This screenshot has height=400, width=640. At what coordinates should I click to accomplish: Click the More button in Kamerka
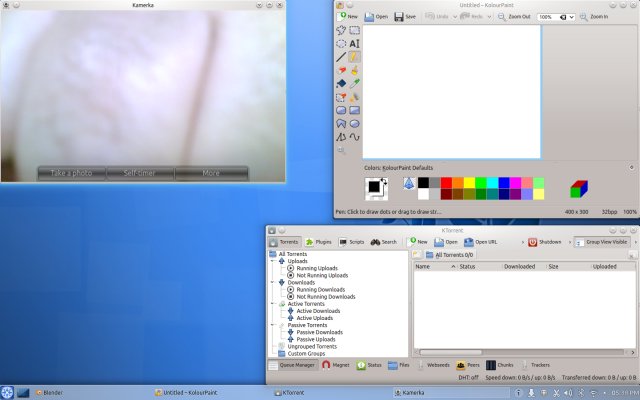click(x=211, y=173)
